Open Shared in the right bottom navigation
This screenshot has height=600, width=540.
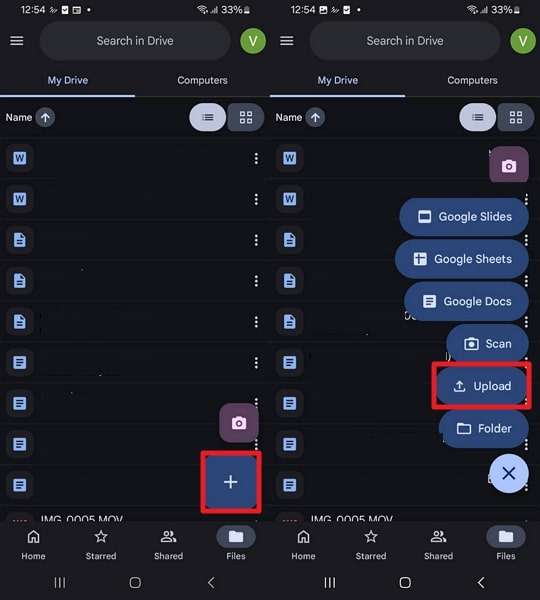(x=438, y=545)
